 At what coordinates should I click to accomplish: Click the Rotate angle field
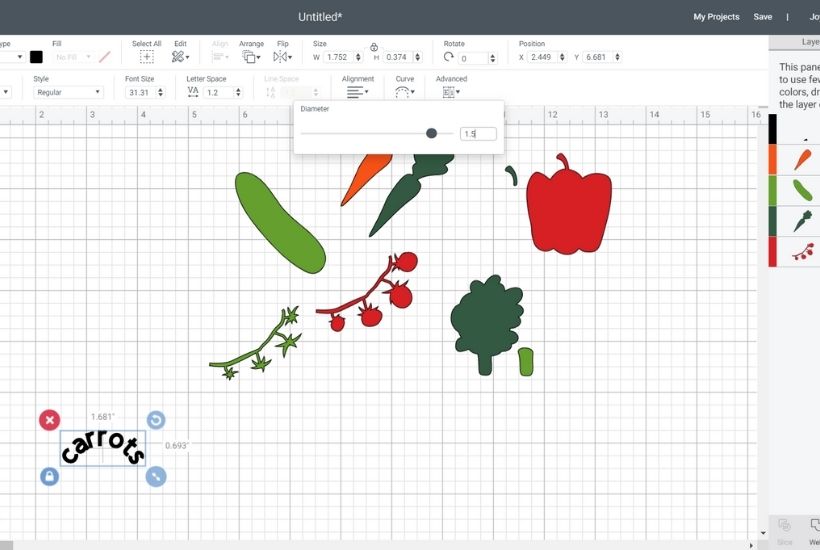[473, 58]
